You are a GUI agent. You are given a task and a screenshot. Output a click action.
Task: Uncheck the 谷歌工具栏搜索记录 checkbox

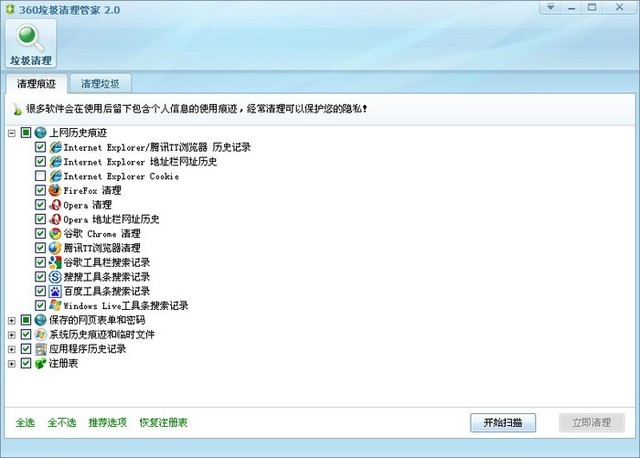[40, 262]
